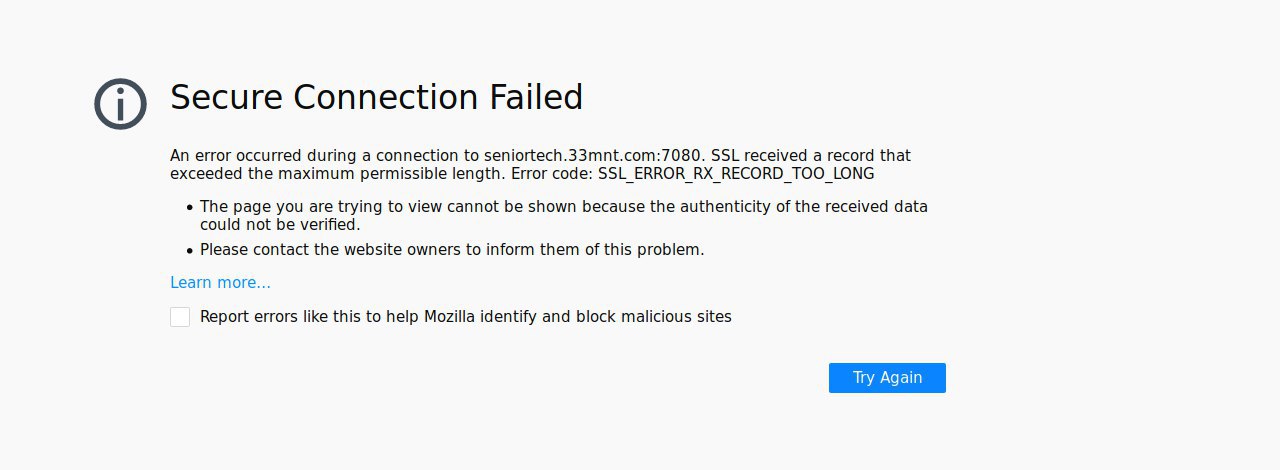Tick the Report errors to Mozilla checkbox

click(x=180, y=317)
